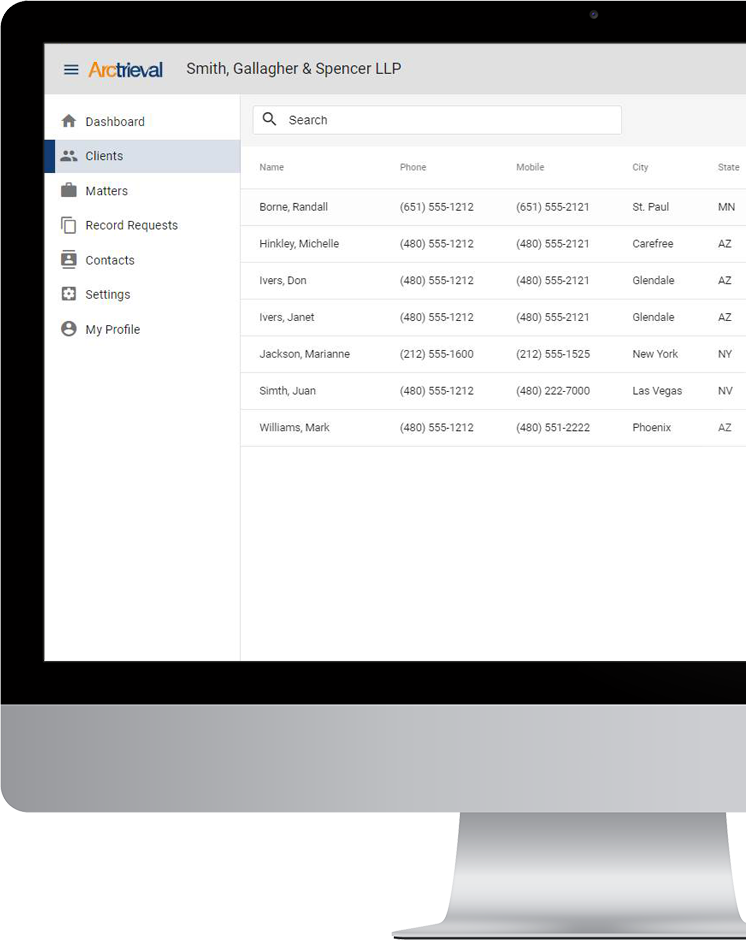
Task: Click city Phoenix
Action: pyautogui.click(x=651, y=427)
